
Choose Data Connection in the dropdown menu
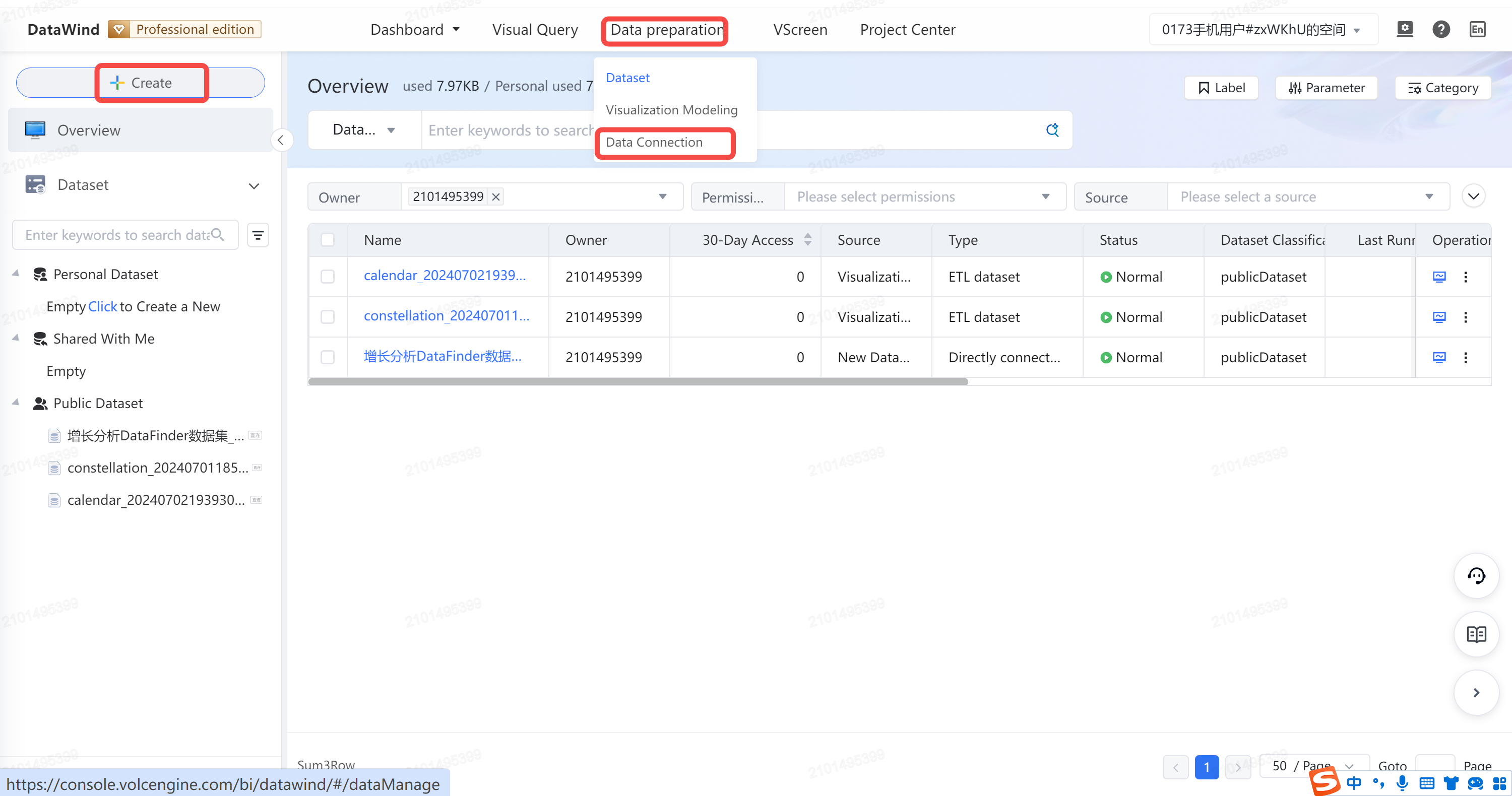tap(654, 143)
